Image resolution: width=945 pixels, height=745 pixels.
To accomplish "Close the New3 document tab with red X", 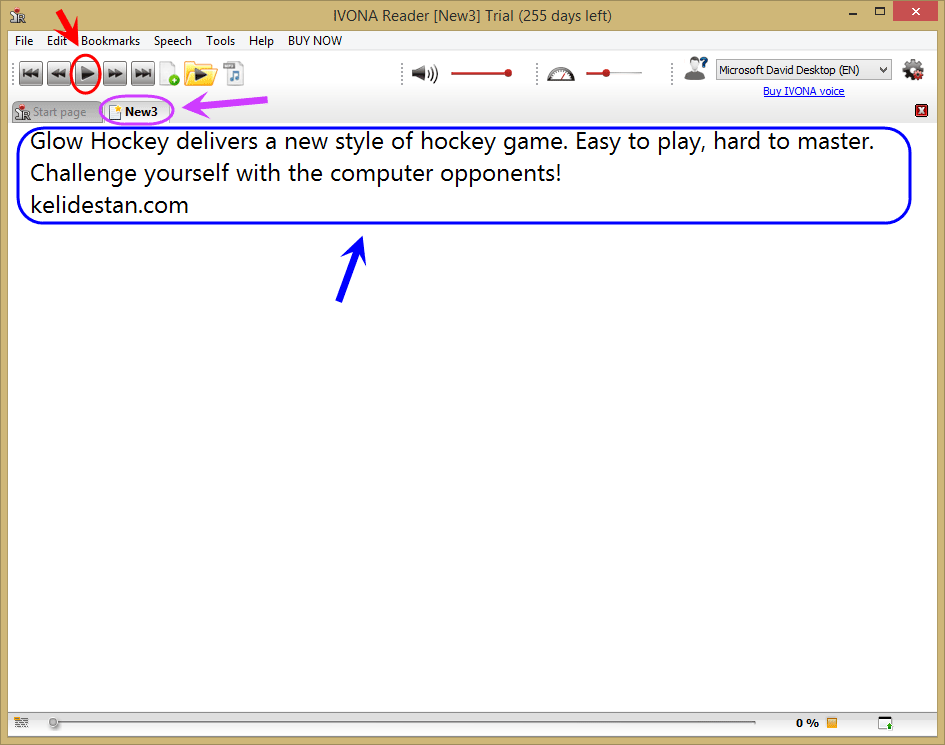I will [x=921, y=110].
